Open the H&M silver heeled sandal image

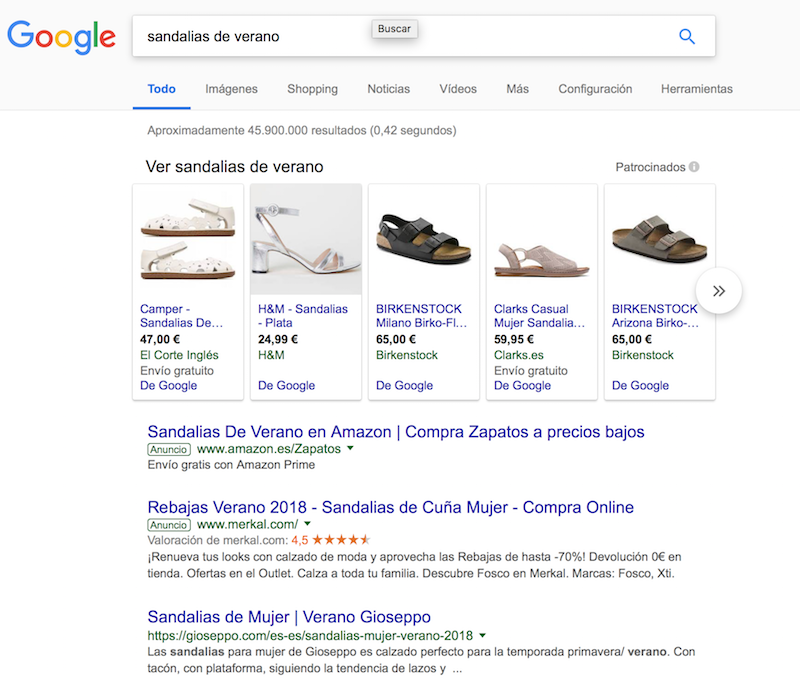(306, 239)
